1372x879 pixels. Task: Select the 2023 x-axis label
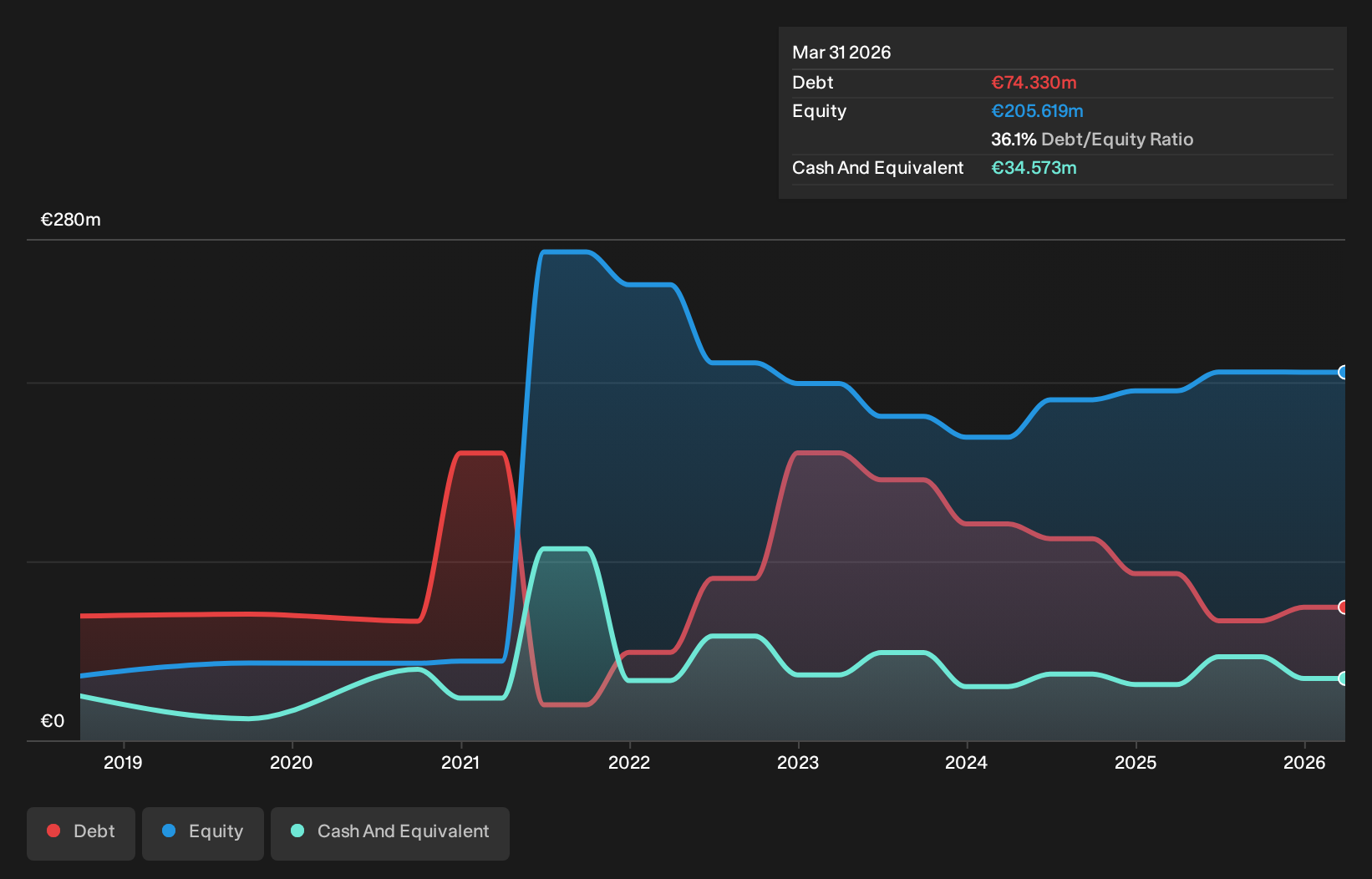tap(798, 762)
